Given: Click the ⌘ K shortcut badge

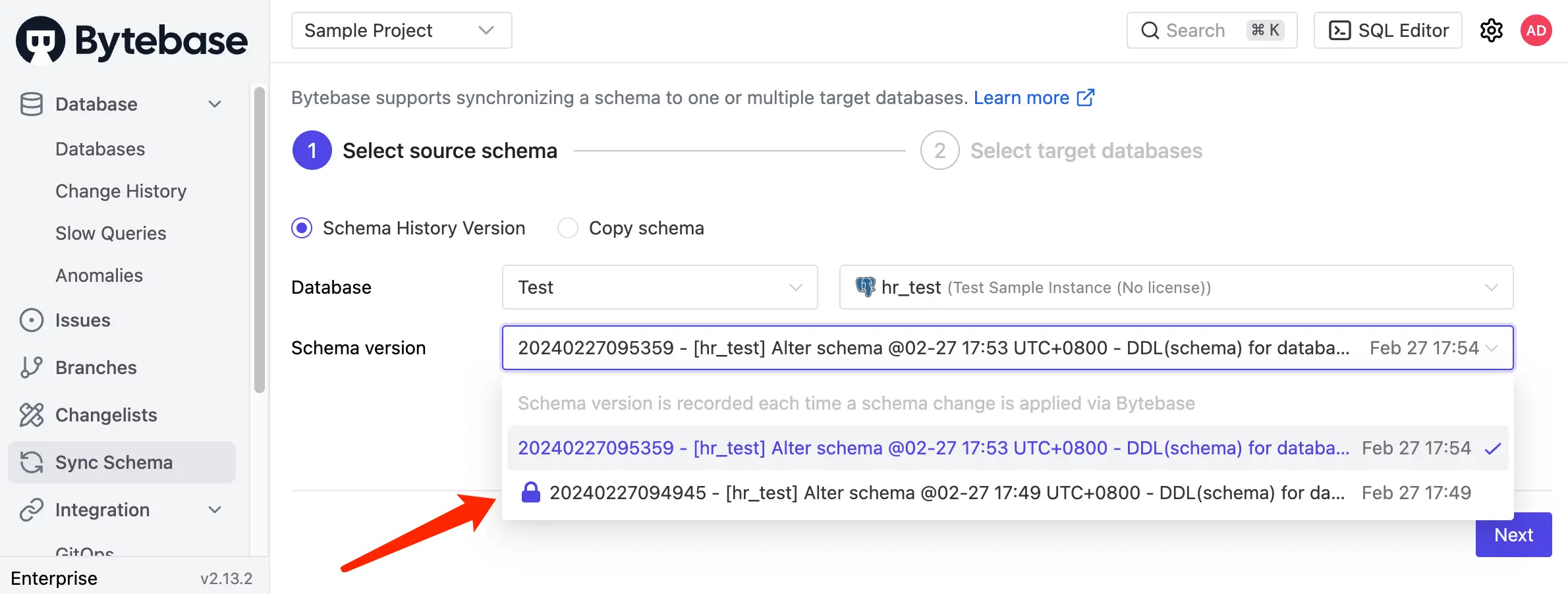Looking at the screenshot, I should click(x=1265, y=30).
